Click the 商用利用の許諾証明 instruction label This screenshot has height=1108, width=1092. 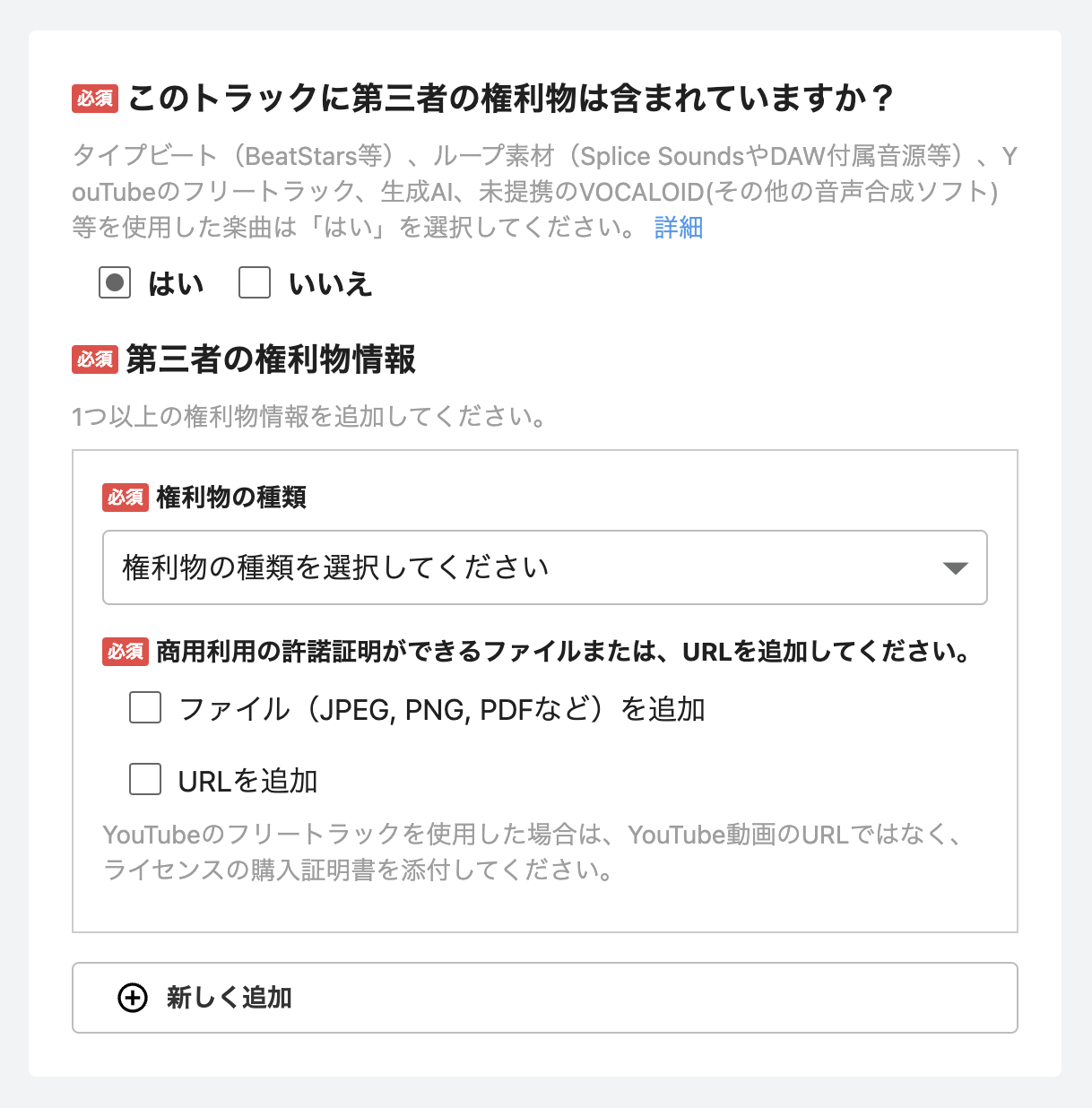pos(563,652)
